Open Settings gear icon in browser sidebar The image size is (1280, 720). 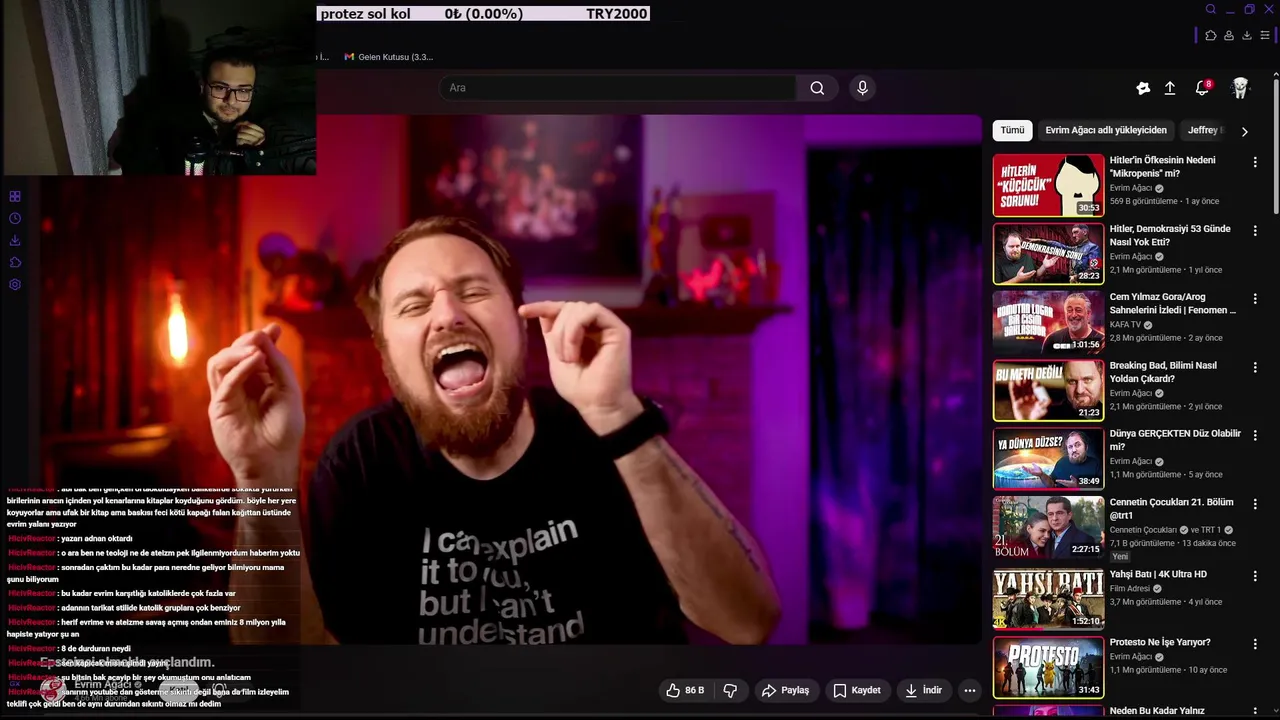(15, 284)
